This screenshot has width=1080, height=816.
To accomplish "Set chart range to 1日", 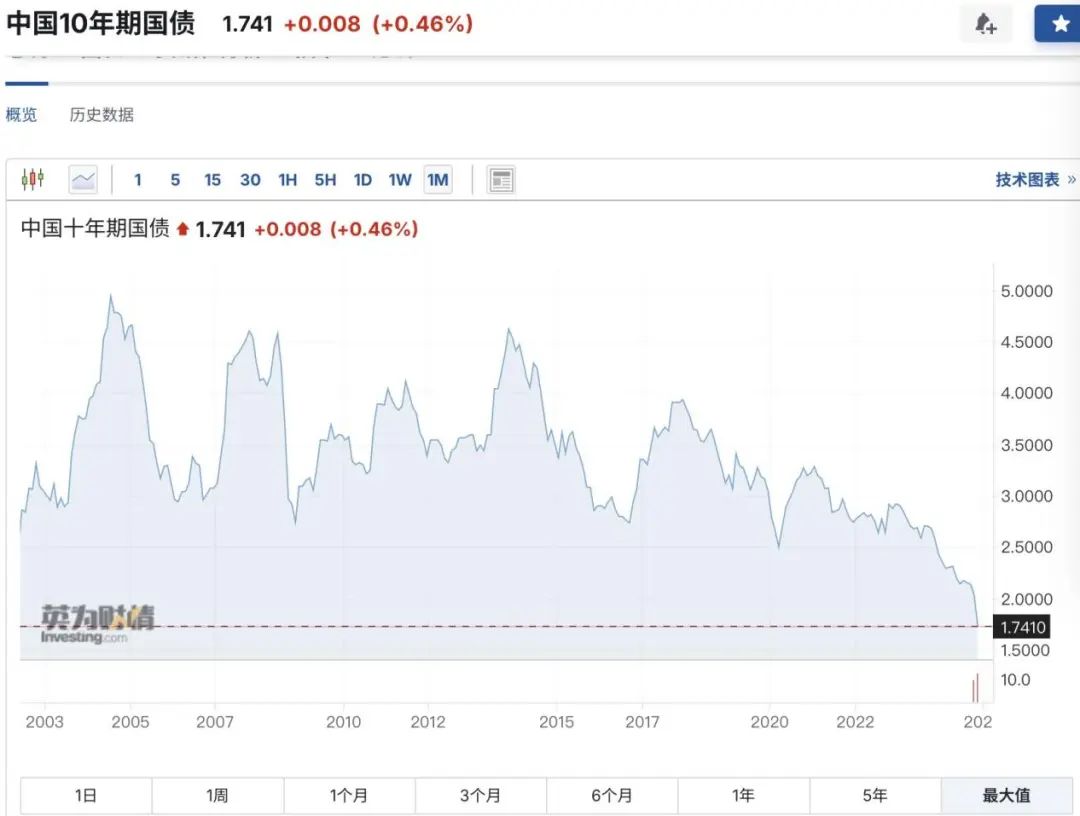I will pyautogui.click(x=86, y=795).
